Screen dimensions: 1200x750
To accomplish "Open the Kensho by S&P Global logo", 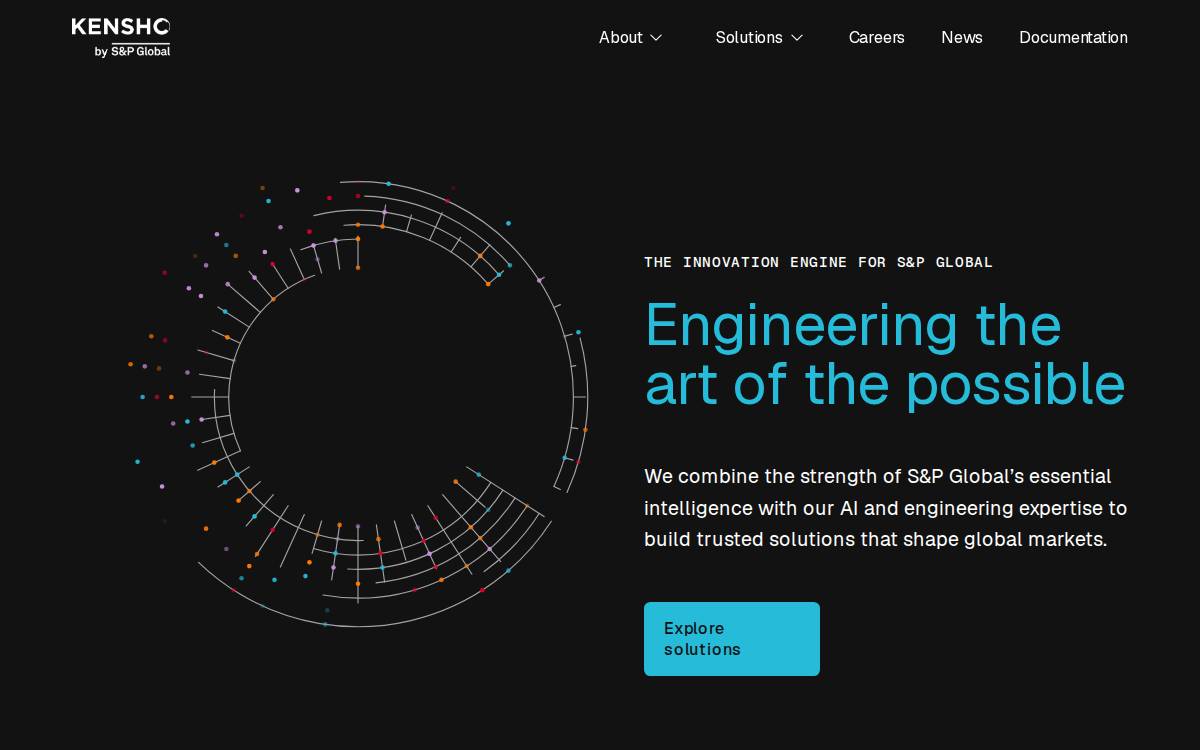I will (121, 38).
